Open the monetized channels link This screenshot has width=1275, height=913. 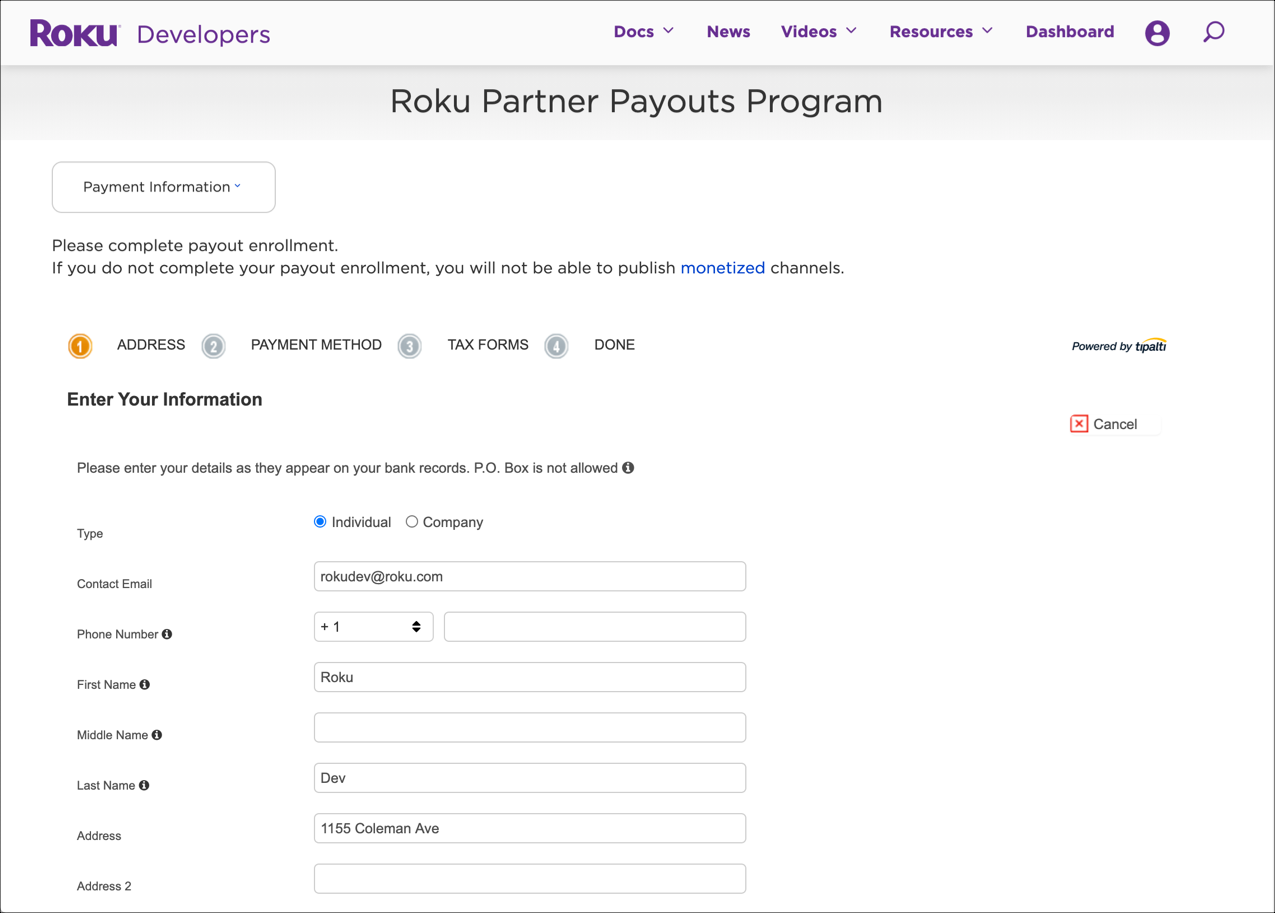tap(722, 267)
